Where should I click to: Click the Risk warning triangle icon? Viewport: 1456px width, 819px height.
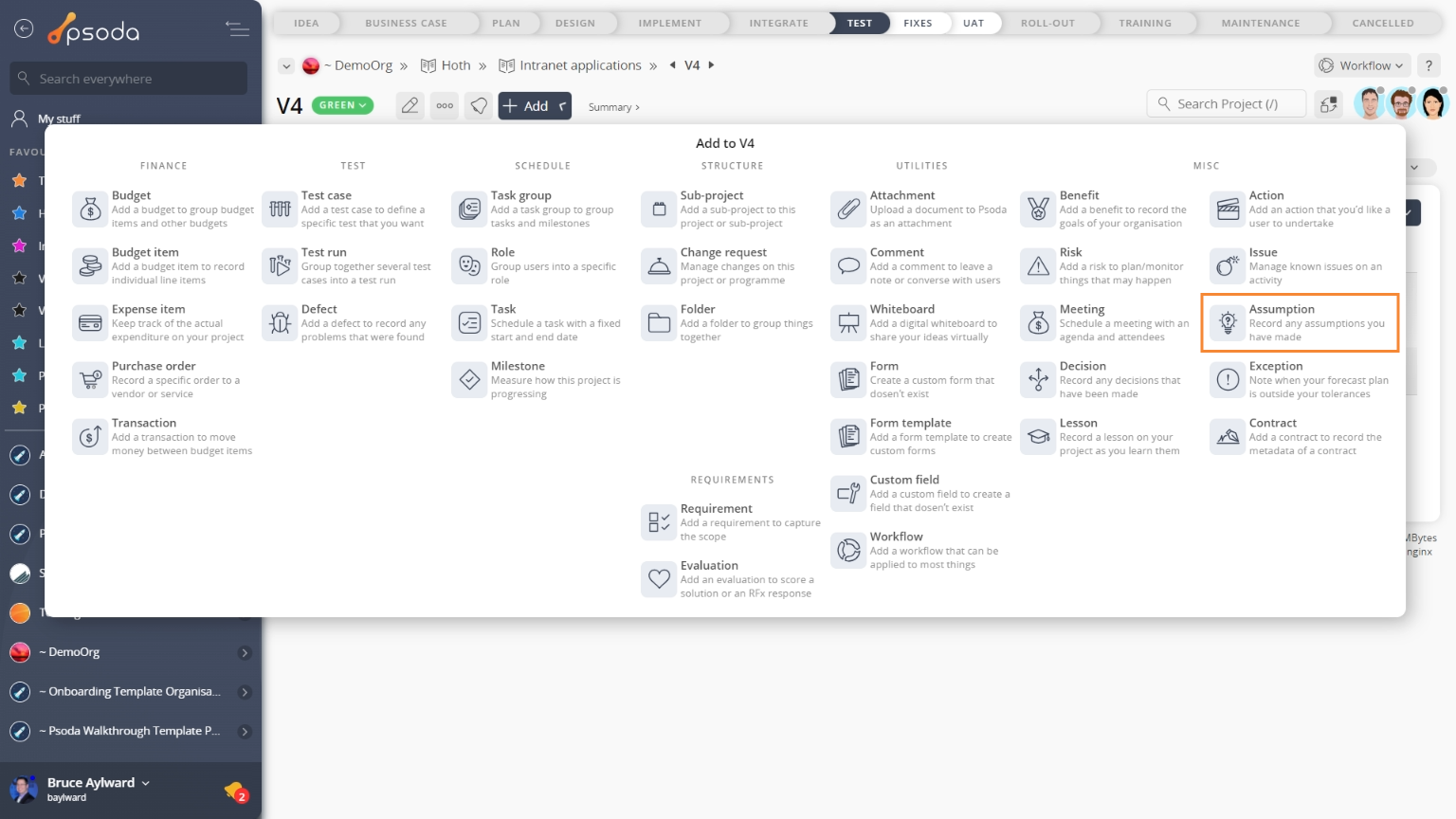tap(1038, 266)
